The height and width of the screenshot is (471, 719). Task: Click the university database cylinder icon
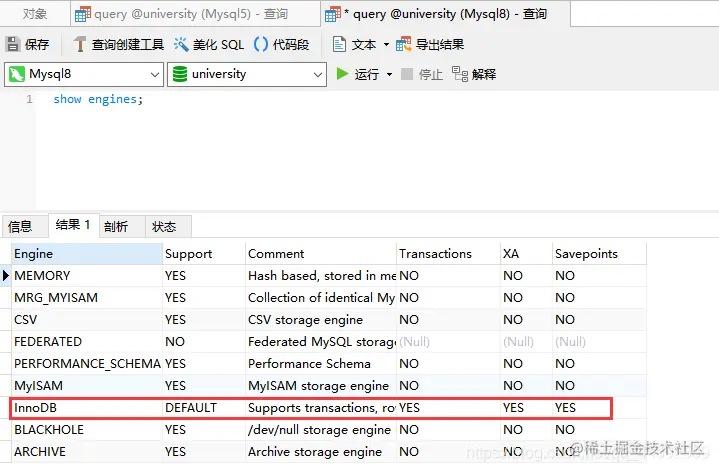pyautogui.click(x=180, y=74)
